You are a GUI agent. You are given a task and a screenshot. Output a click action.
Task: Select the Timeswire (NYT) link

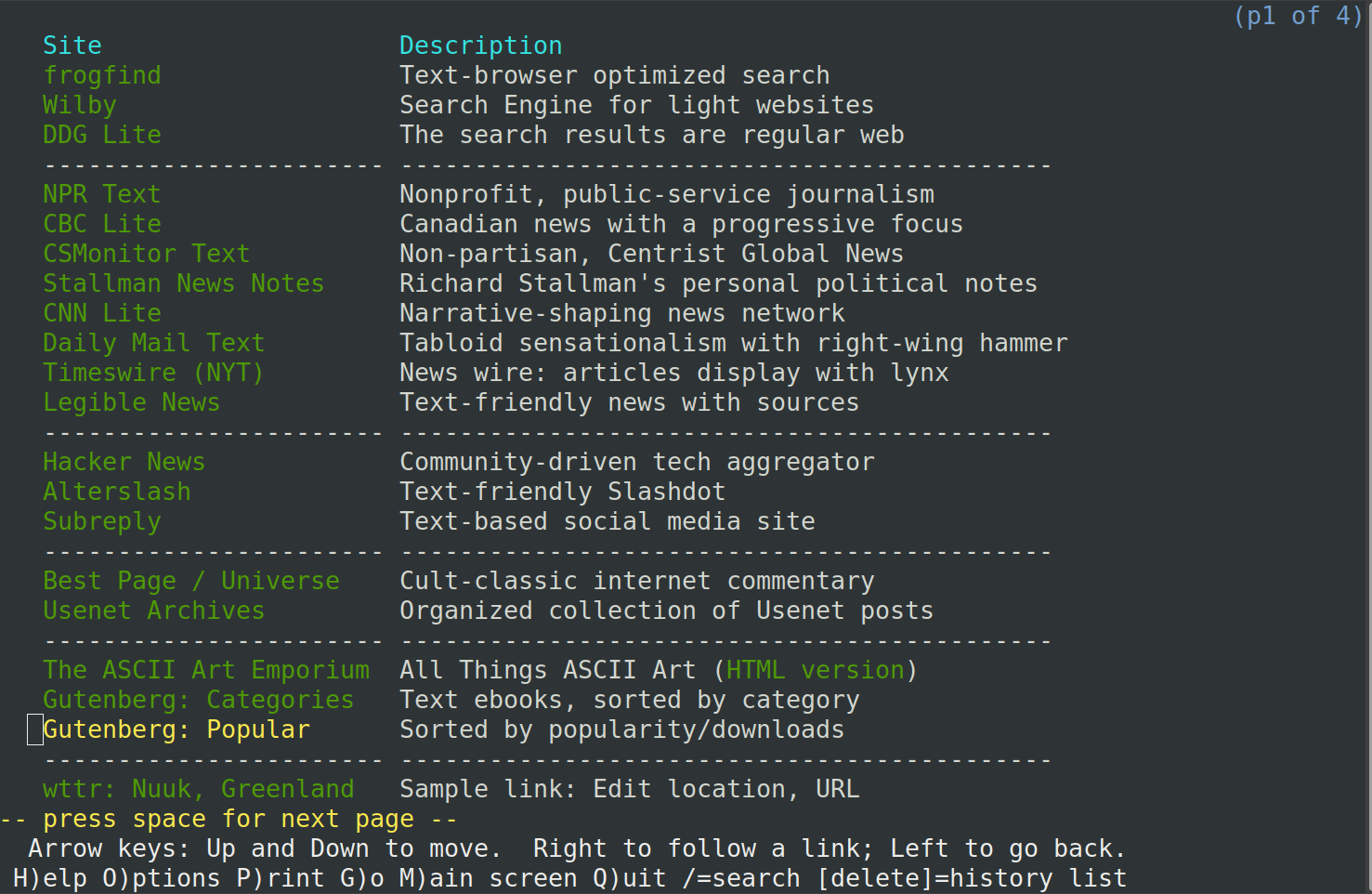[153, 373]
